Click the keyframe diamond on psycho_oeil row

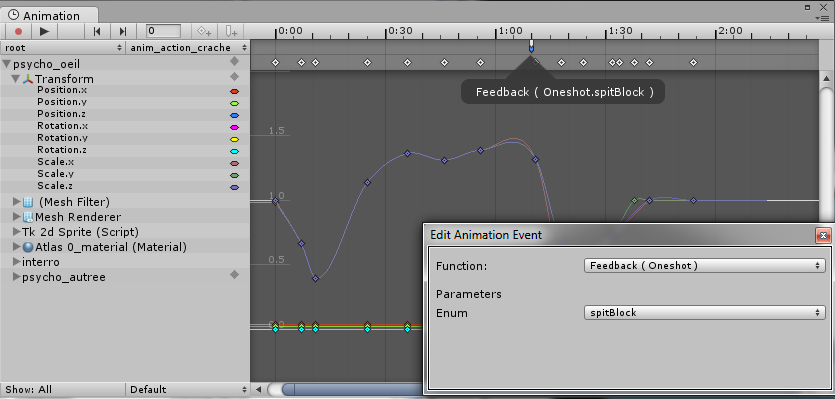click(234, 62)
